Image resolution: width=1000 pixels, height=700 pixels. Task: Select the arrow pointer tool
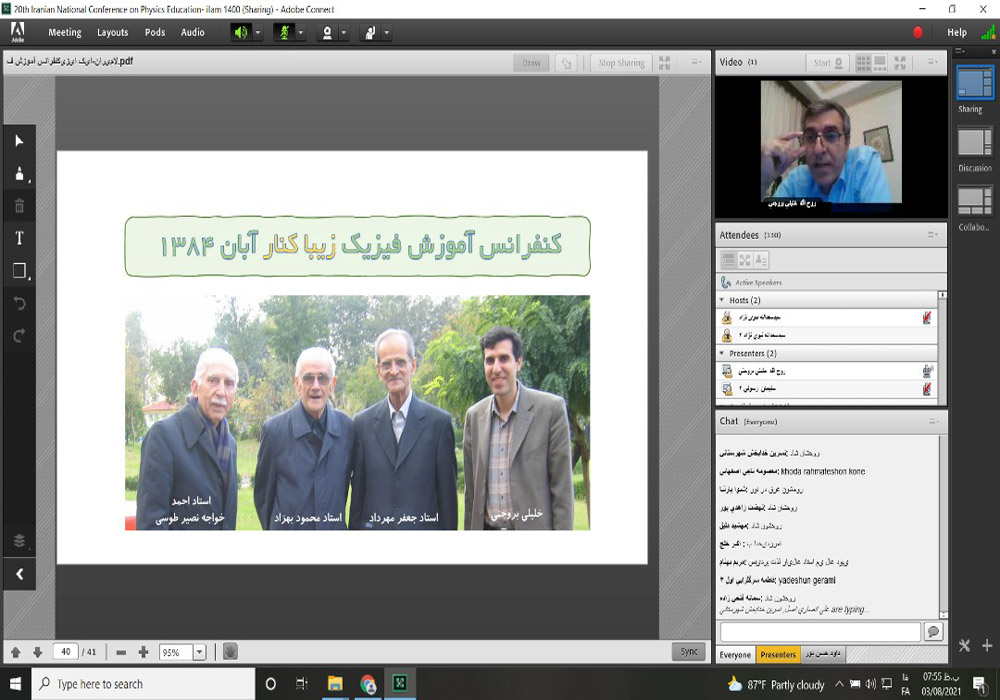click(x=19, y=141)
